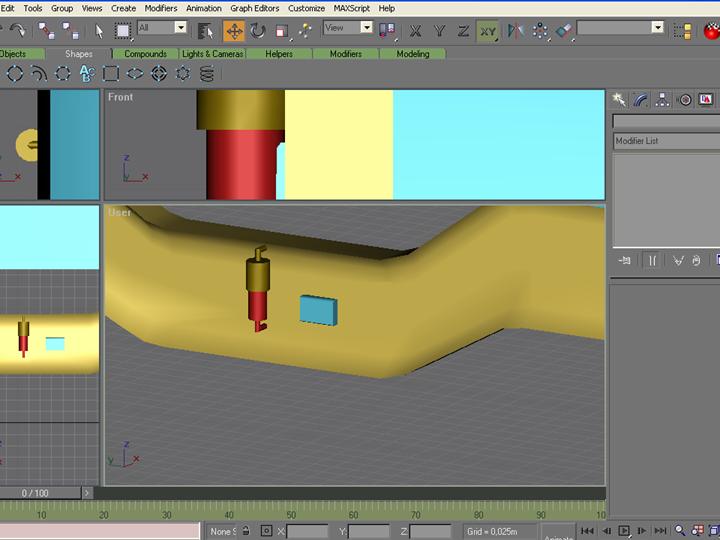The height and width of the screenshot is (540, 720).
Task: Open the Hierarchy panel icon
Action: tap(663, 100)
